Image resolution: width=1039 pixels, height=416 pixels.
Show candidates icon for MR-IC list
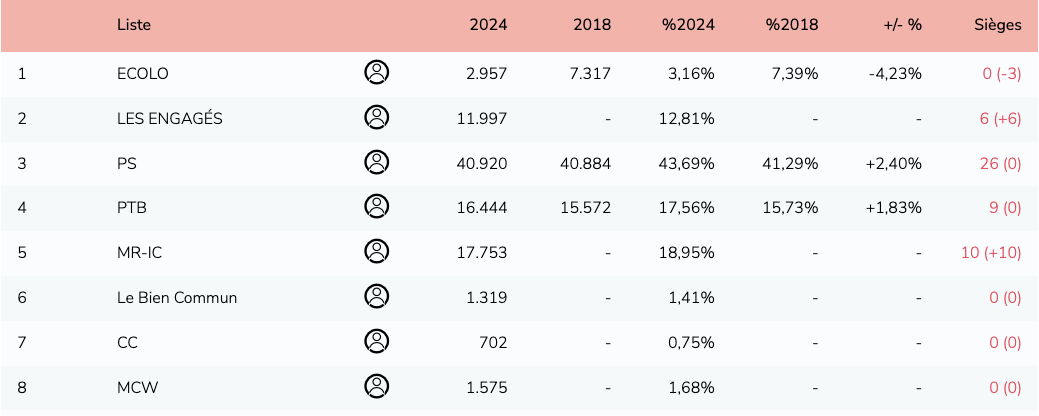click(376, 251)
